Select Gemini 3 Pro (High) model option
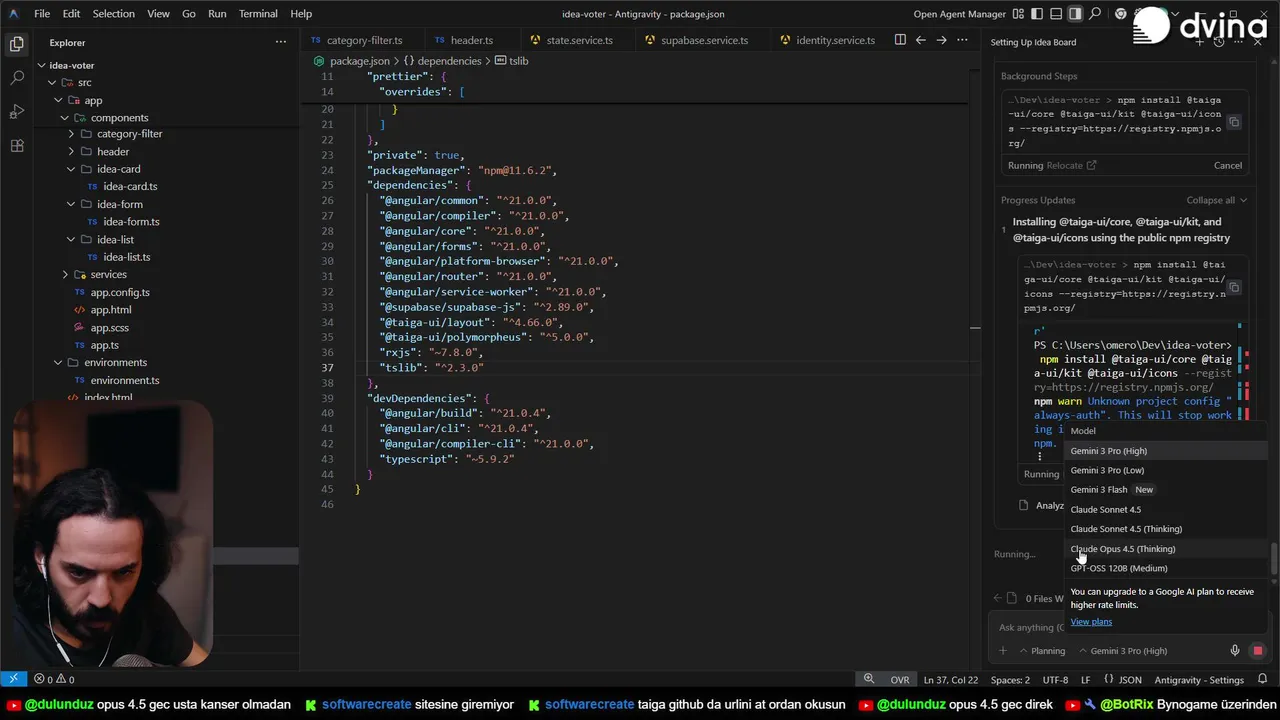 point(1165,451)
